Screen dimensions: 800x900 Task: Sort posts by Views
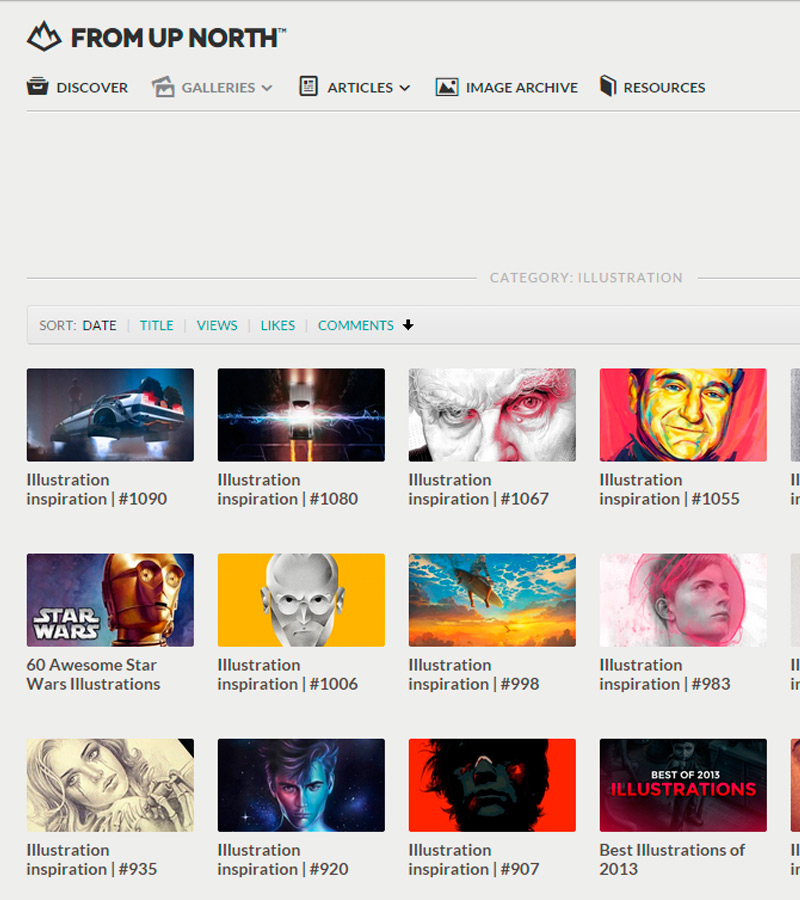click(x=217, y=325)
